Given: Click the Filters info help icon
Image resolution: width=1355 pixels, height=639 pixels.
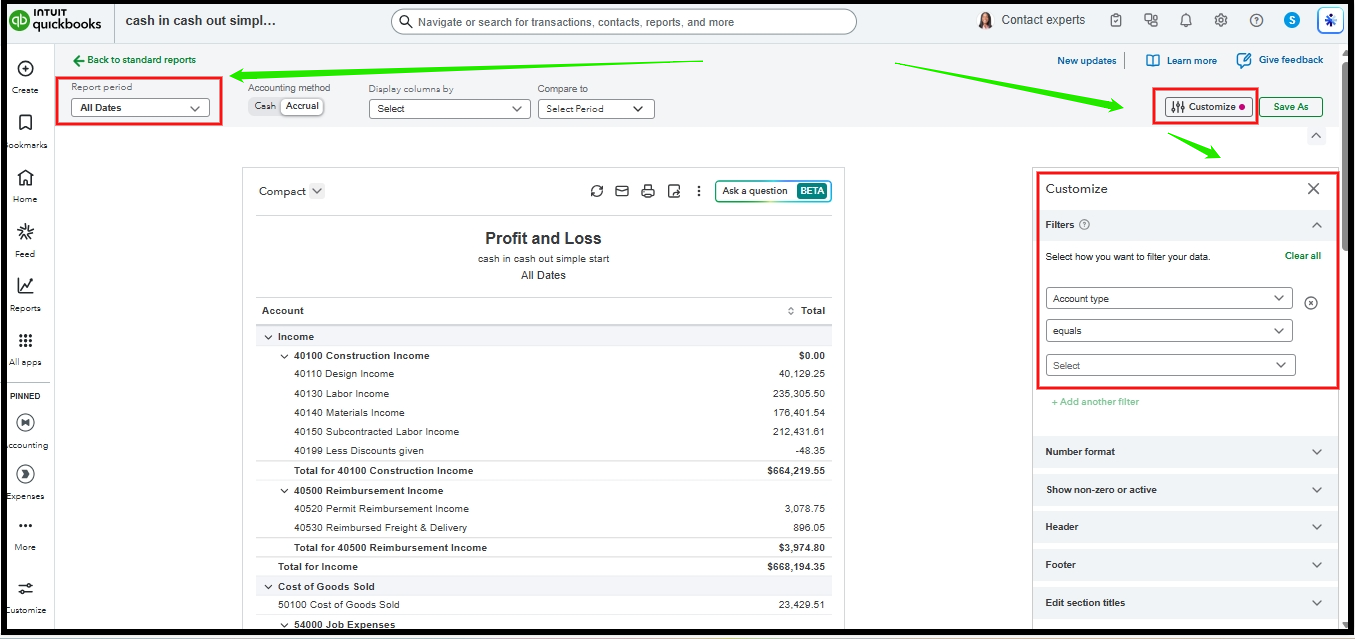Looking at the screenshot, I should point(1085,225).
